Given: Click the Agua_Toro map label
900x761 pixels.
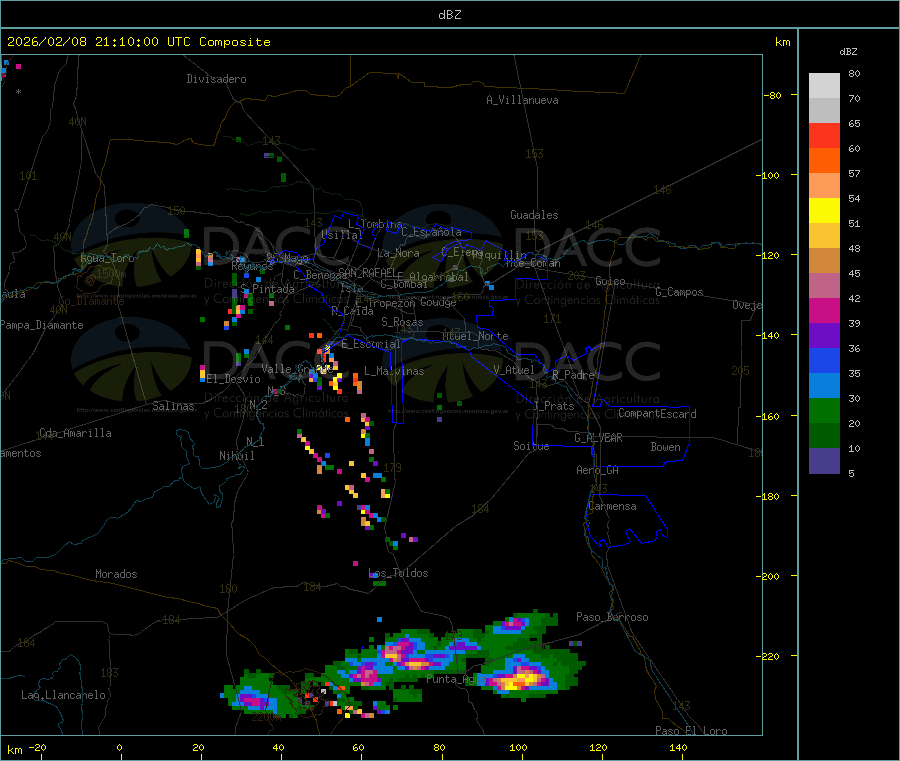Looking at the screenshot, I should point(107,258).
